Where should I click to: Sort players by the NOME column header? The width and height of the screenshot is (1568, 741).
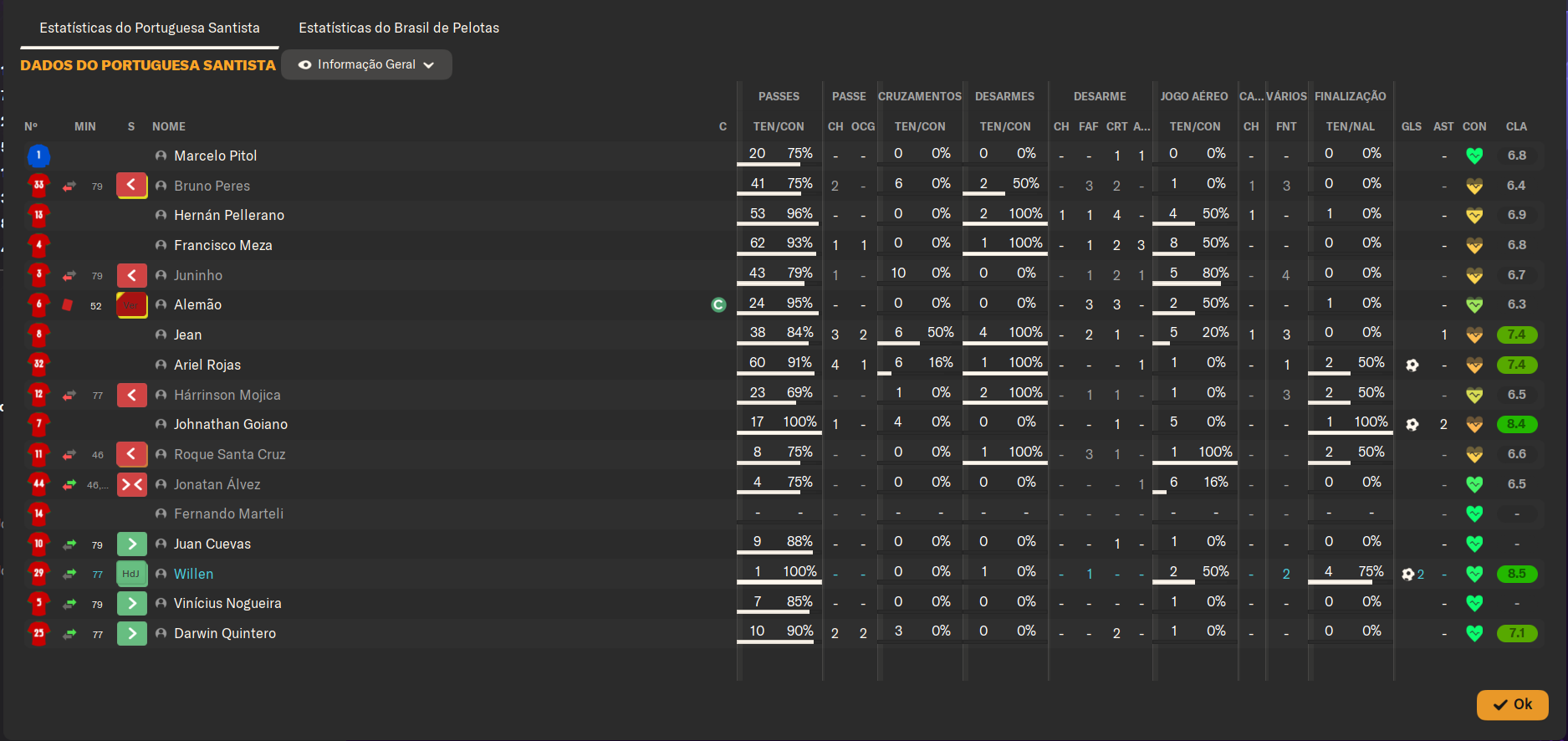[169, 126]
